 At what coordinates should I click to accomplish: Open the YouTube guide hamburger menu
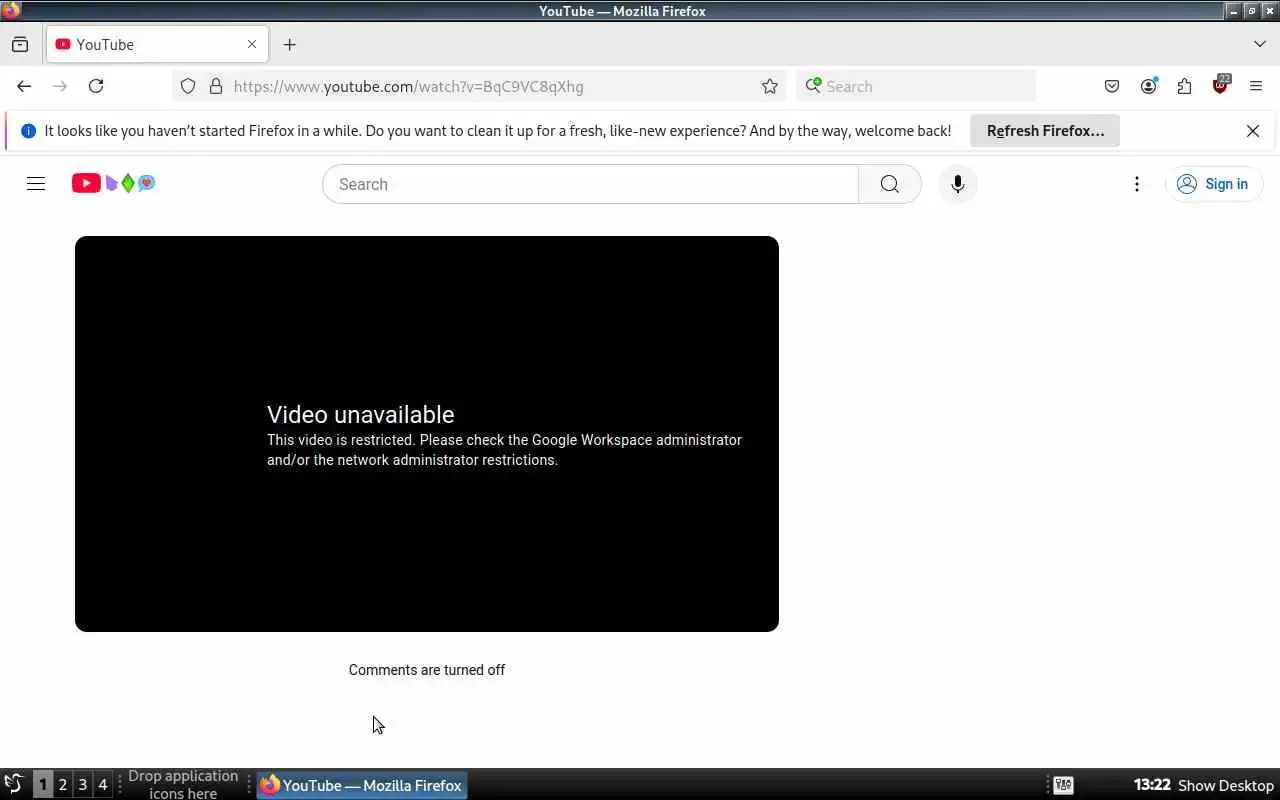point(36,184)
